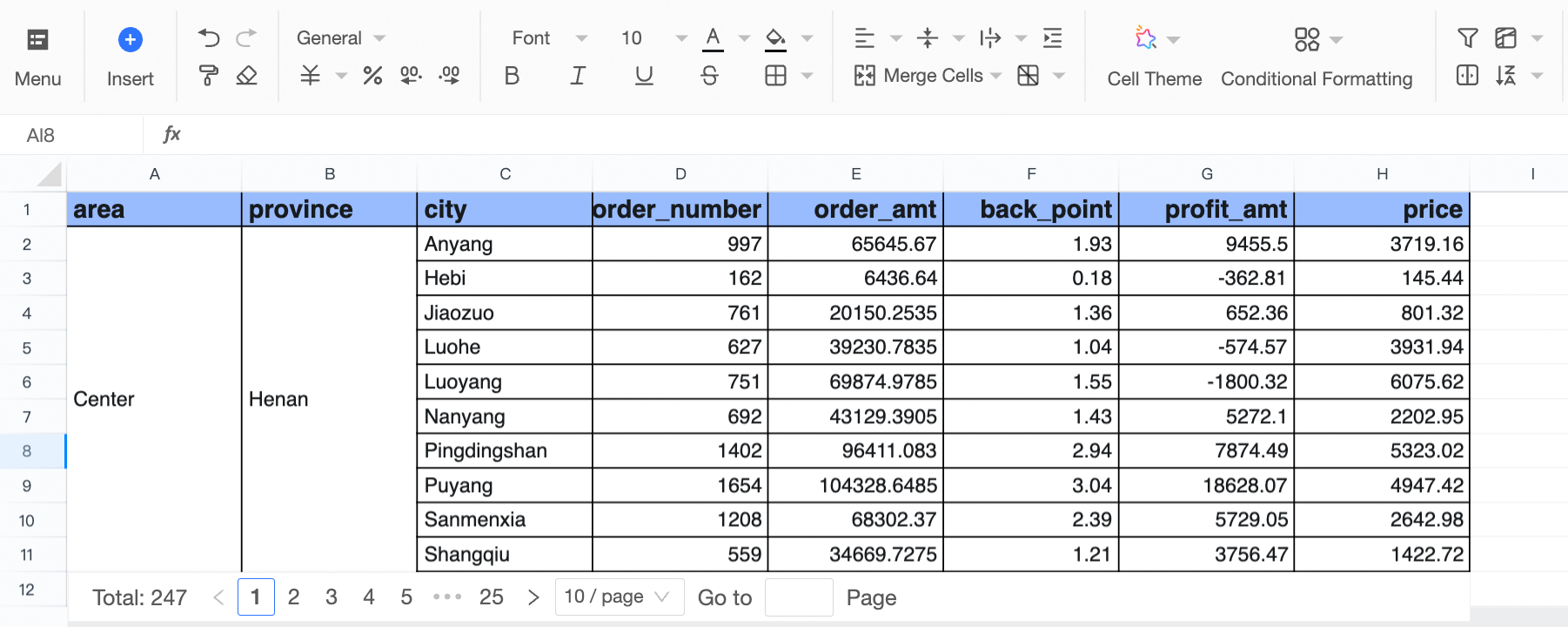Clear formatting with the eraser icon

(x=246, y=76)
